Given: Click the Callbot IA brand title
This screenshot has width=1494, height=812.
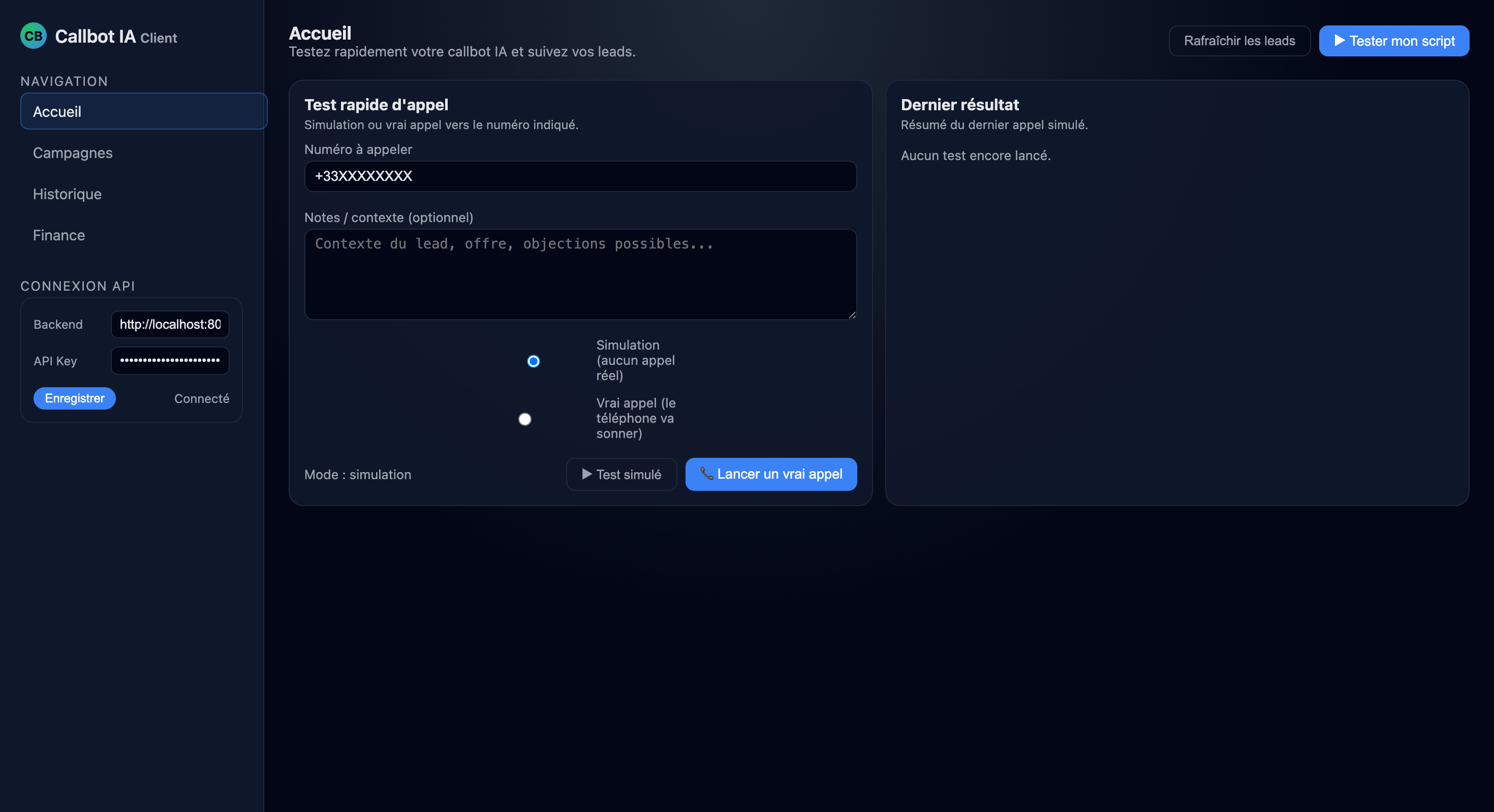Looking at the screenshot, I should click(95, 37).
